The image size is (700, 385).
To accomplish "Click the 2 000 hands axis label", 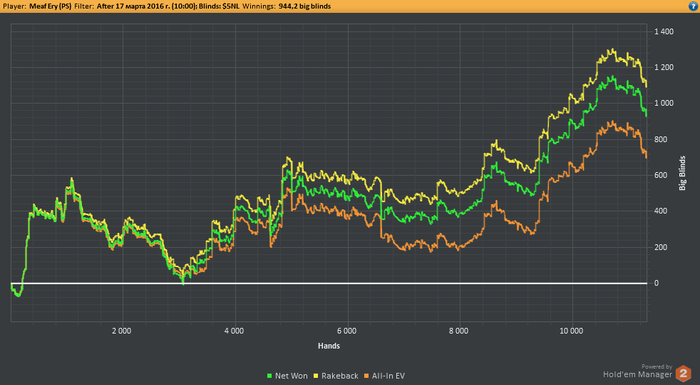I will [121, 331].
